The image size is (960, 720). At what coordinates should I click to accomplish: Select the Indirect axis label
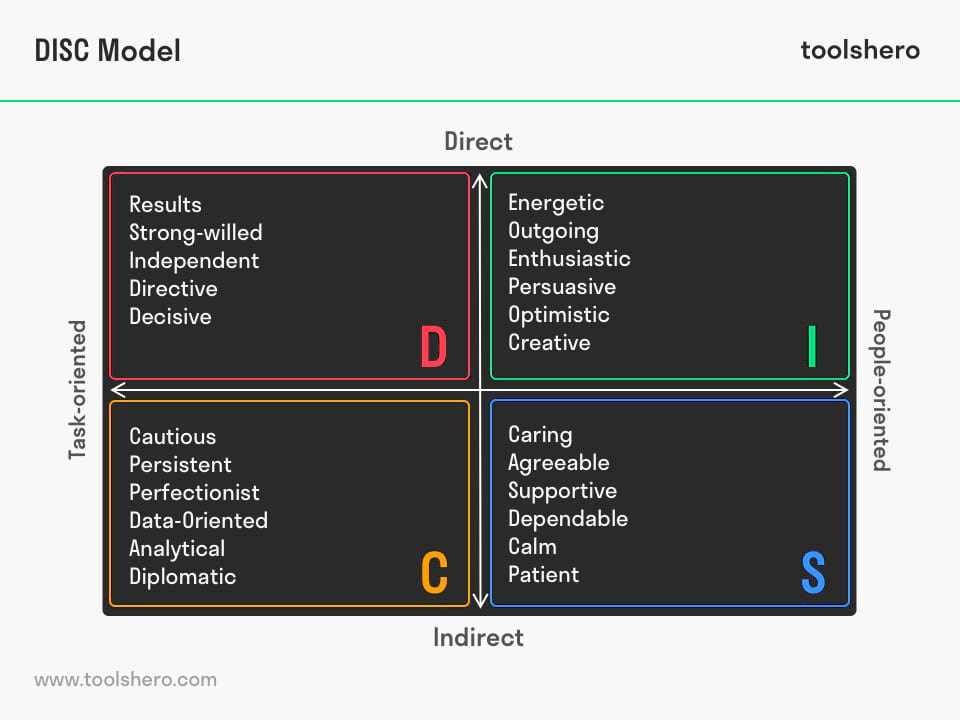tap(478, 637)
